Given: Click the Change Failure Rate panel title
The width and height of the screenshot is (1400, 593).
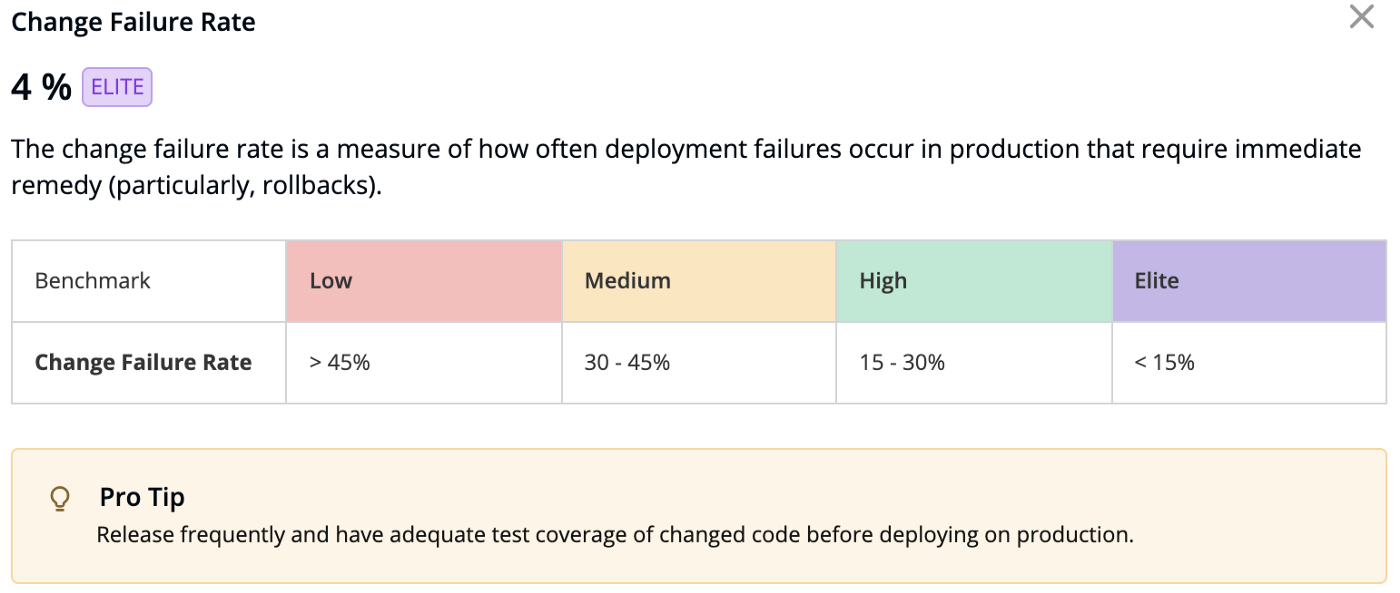Looking at the screenshot, I should (x=133, y=22).
